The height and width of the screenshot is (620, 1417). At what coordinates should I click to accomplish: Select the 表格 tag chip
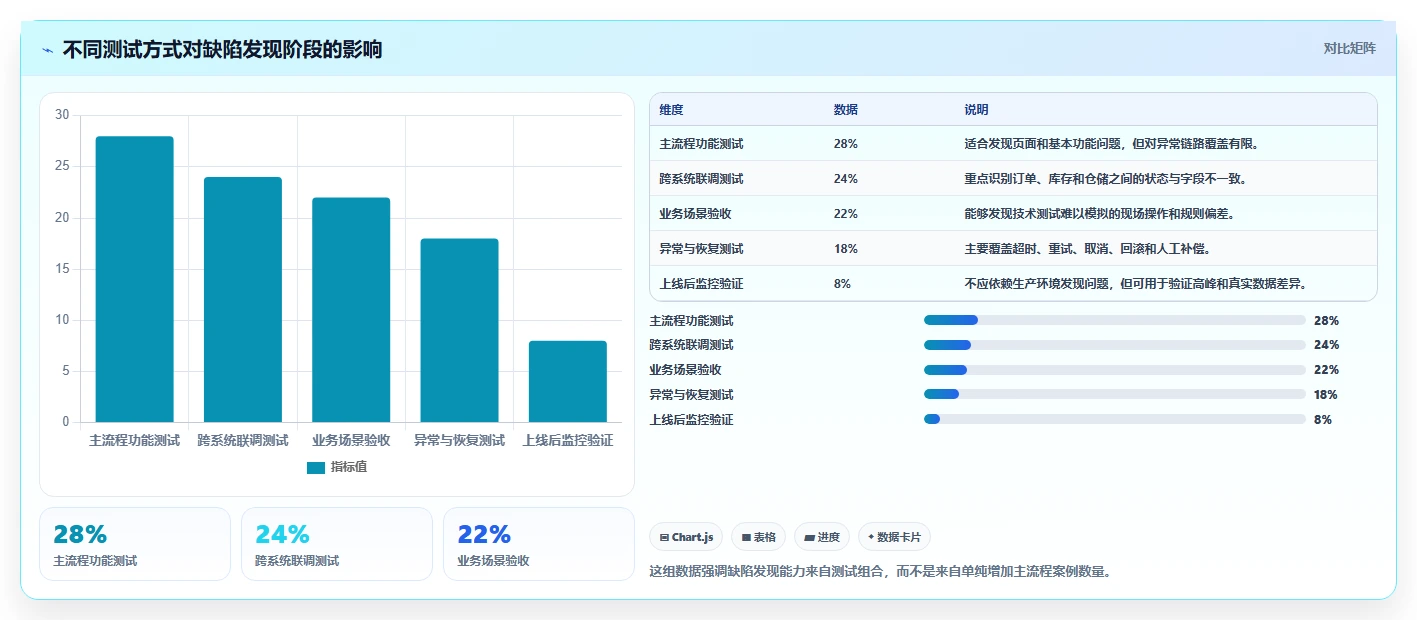point(759,537)
